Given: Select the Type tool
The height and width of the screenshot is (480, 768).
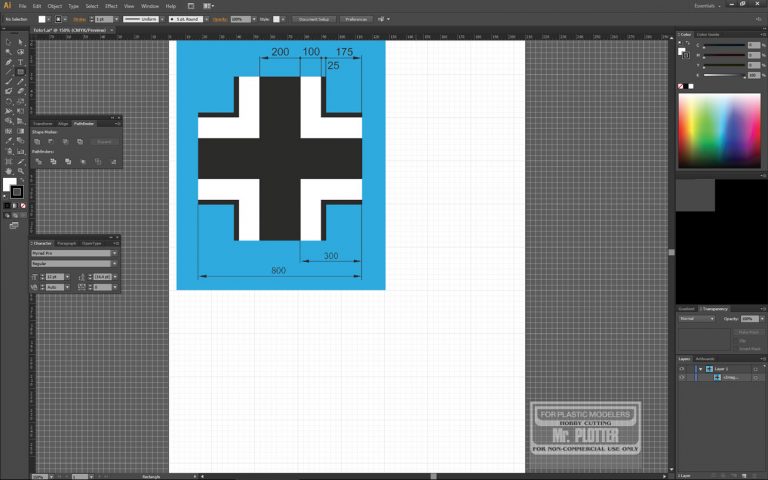Looking at the screenshot, I should (21, 62).
